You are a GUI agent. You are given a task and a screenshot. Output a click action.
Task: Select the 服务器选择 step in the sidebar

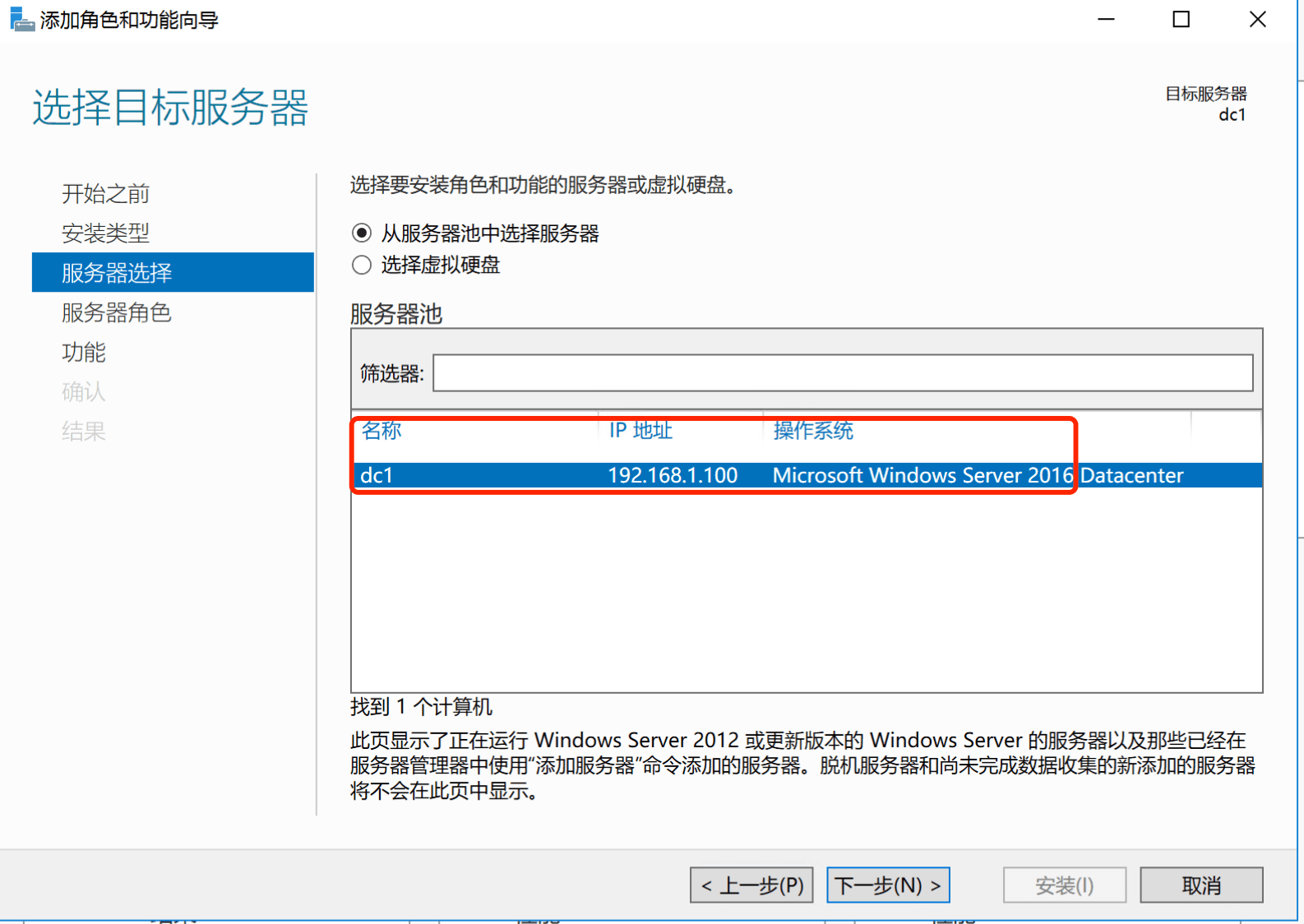[117, 273]
